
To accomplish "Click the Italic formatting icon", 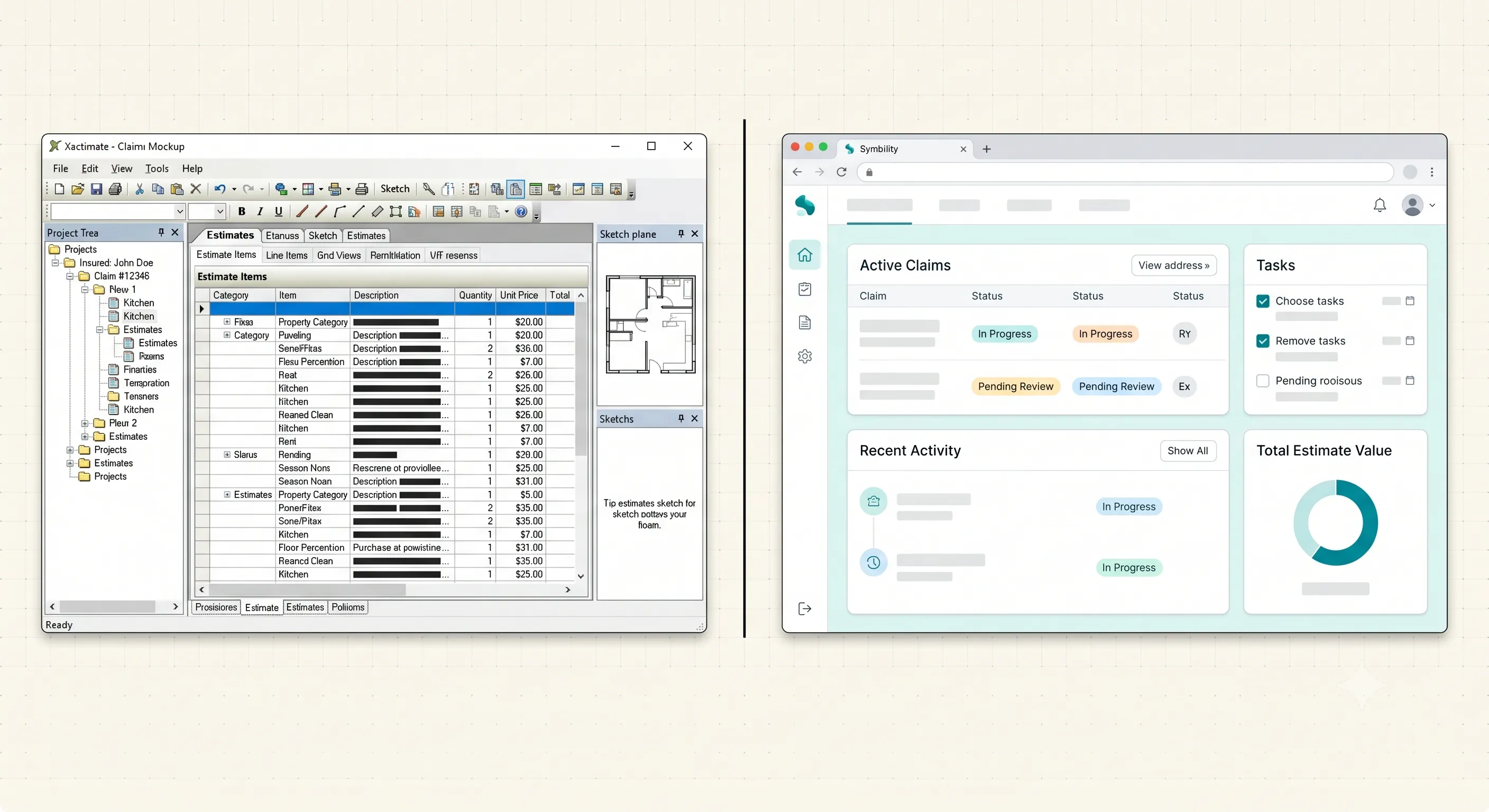I will pyautogui.click(x=260, y=211).
